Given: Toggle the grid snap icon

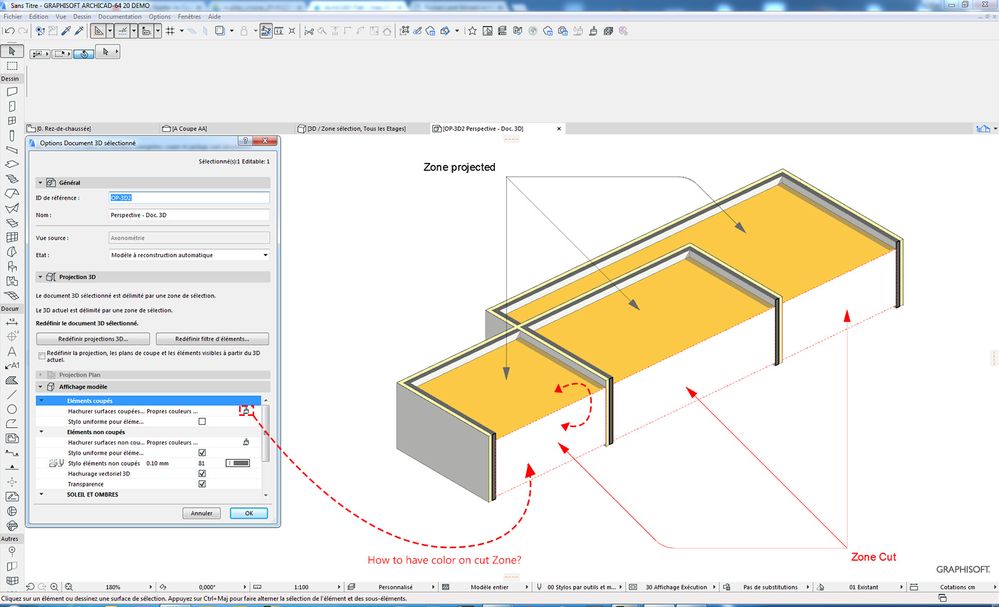Looking at the screenshot, I should pyautogui.click(x=171, y=31).
